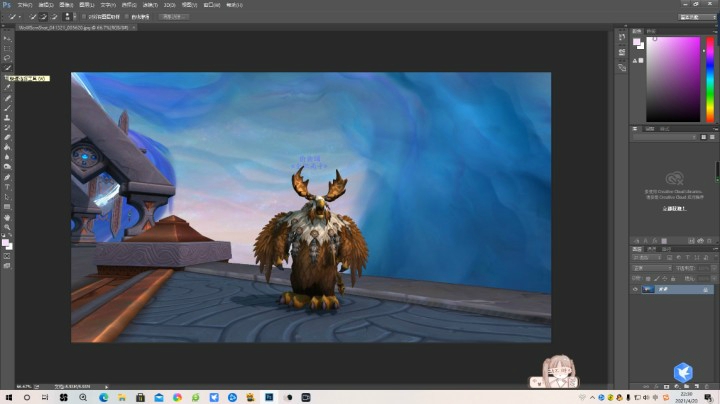
Task: Click Add to Selection mode icon
Action: coord(43,17)
